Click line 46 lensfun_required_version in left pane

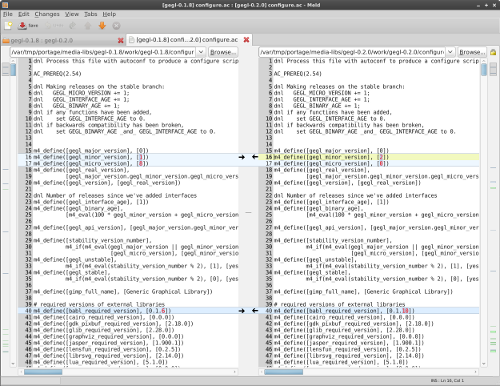click(x=107, y=349)
